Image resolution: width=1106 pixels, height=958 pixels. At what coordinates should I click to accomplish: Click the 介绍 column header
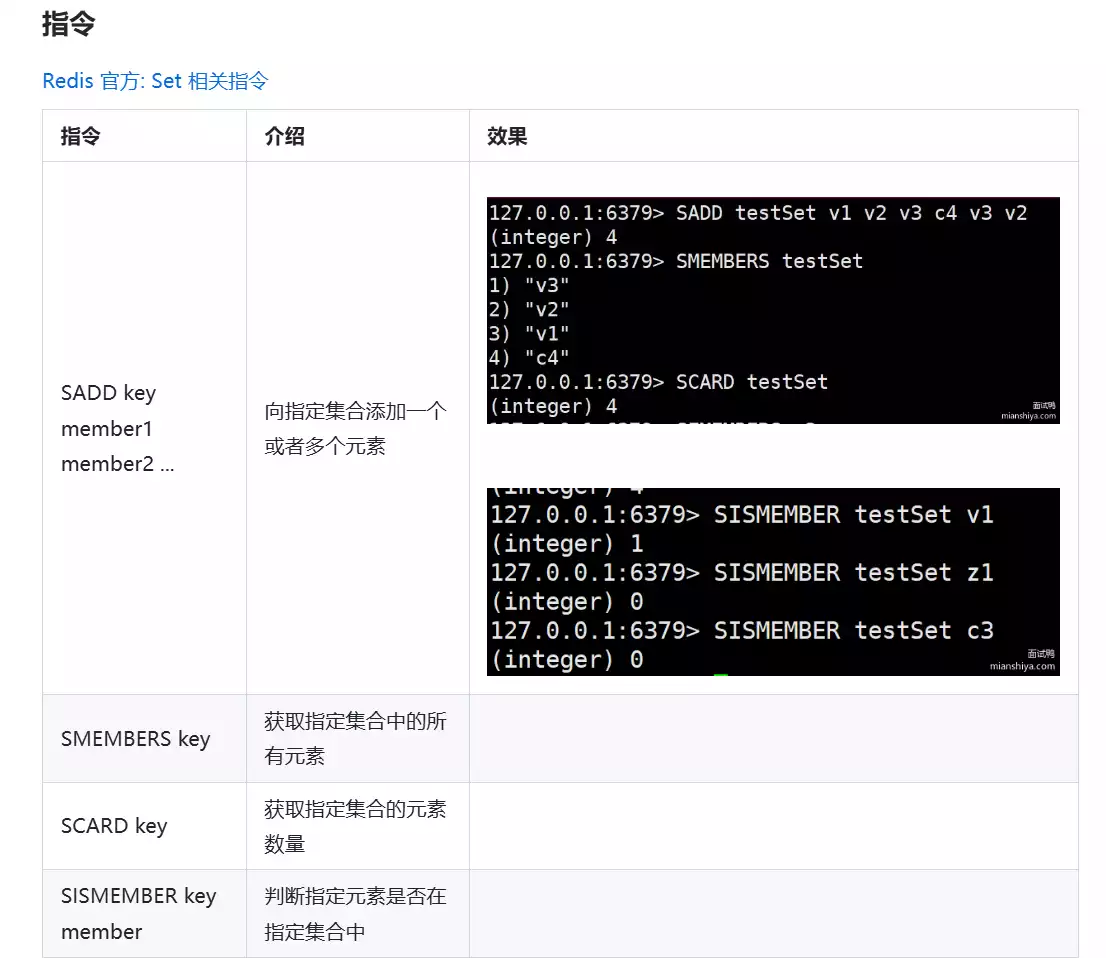284,136
